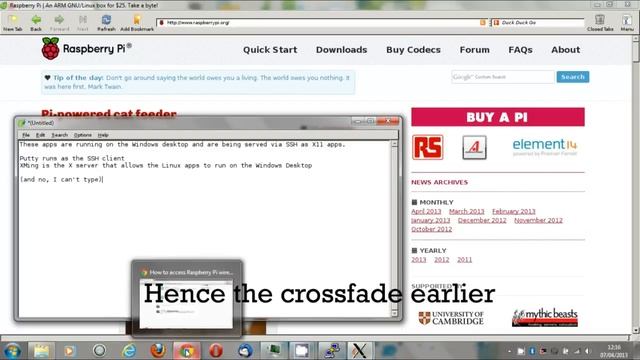Screen dimensions: 640x360
Task: Click the BUY A PI banner
Action: (498, 117)
